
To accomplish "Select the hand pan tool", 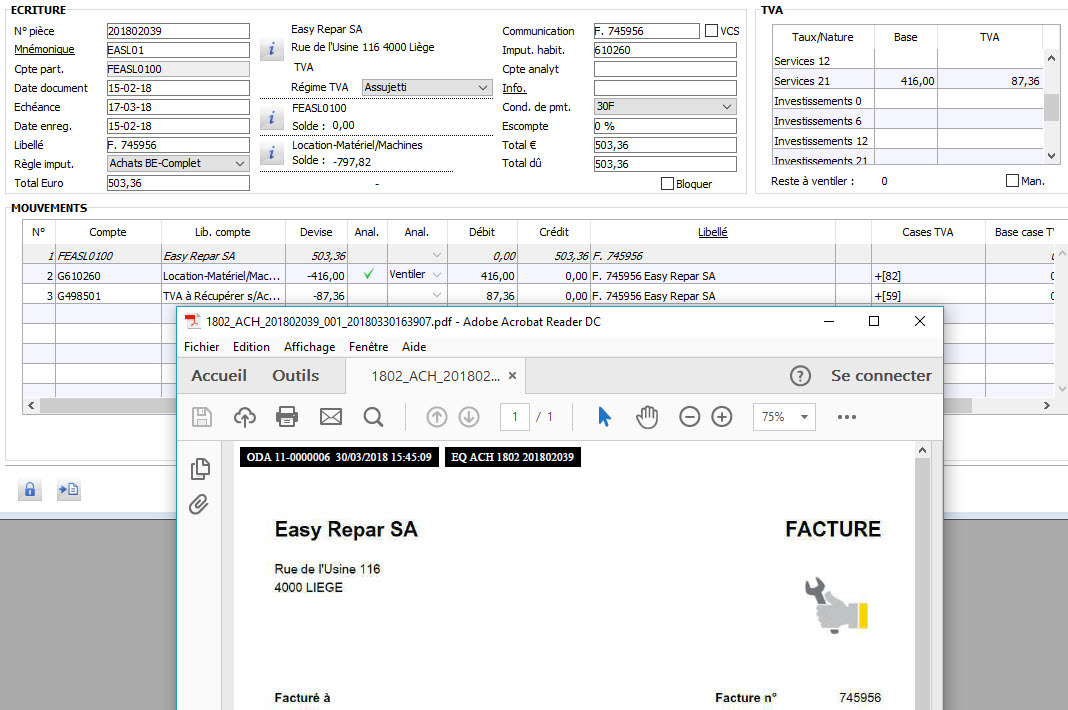I will pyautogui.click(x=647, y=417).
